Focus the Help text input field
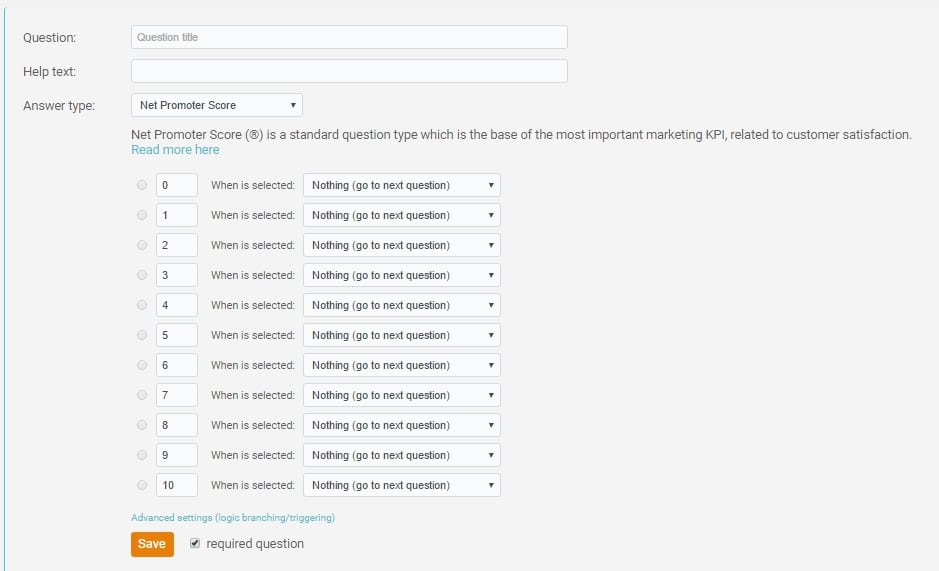 (349, 71)
